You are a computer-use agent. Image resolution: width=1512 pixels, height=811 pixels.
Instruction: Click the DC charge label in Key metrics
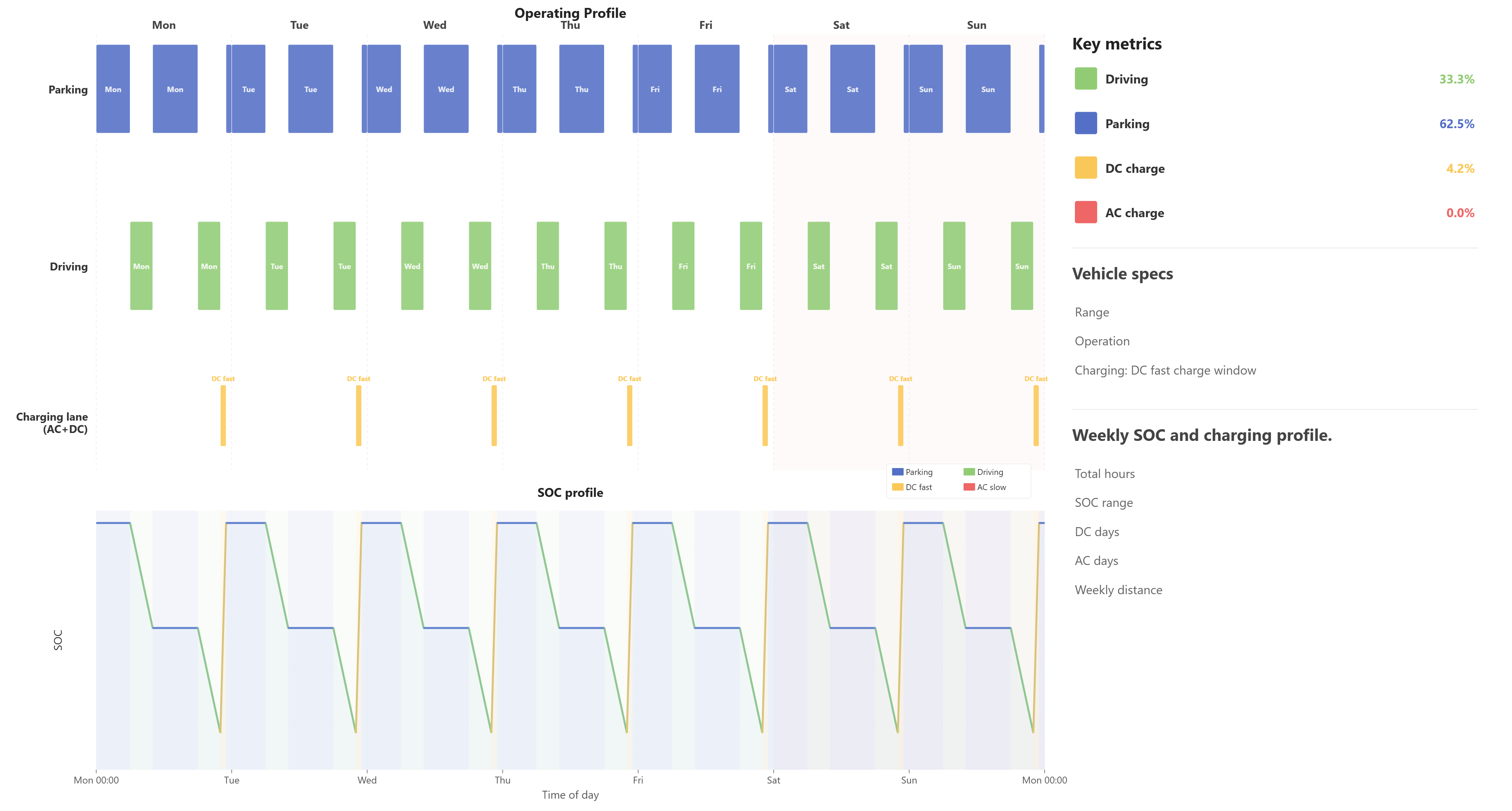1135,168
